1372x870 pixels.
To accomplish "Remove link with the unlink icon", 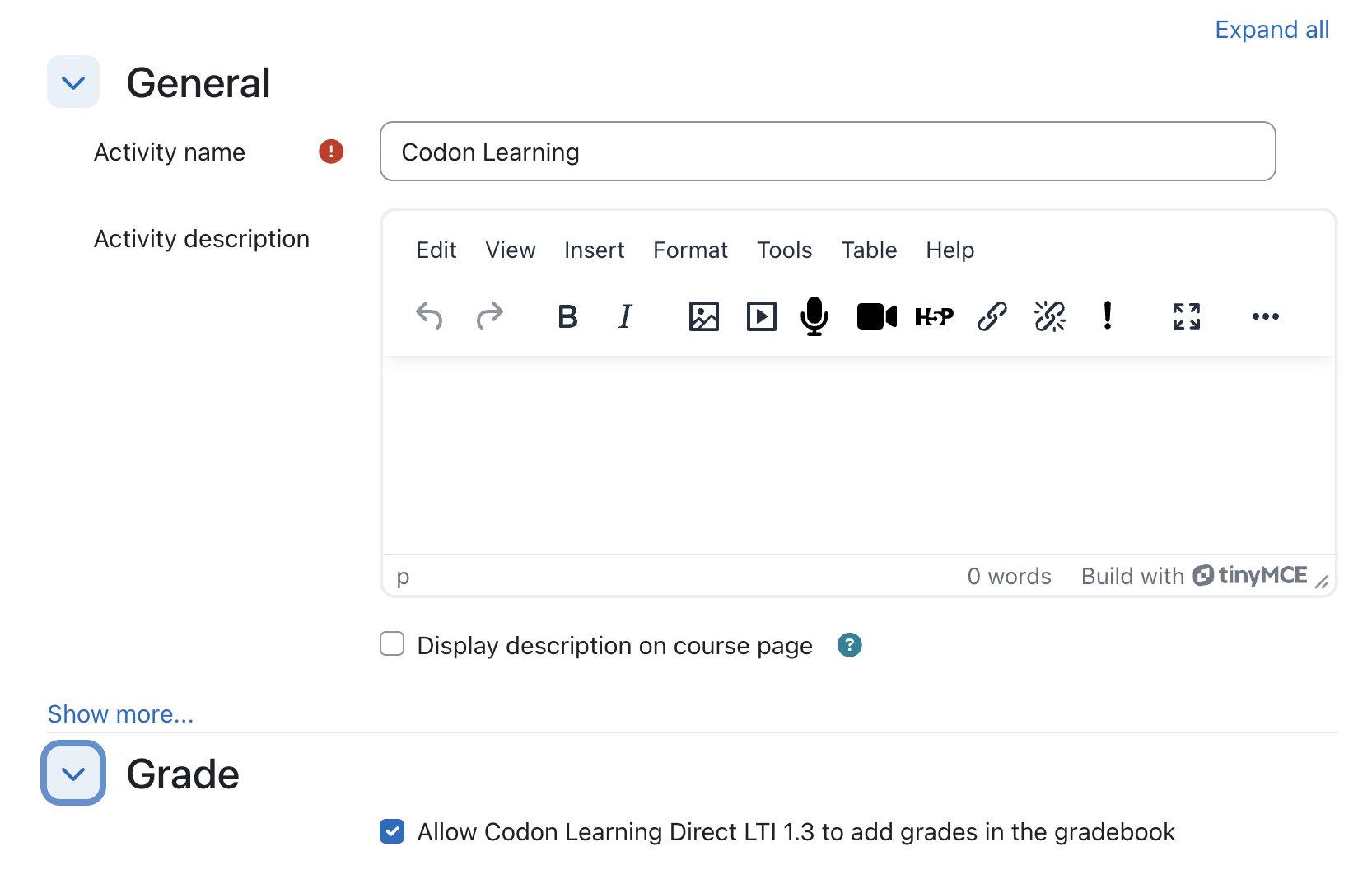I will coord(1050,316).
